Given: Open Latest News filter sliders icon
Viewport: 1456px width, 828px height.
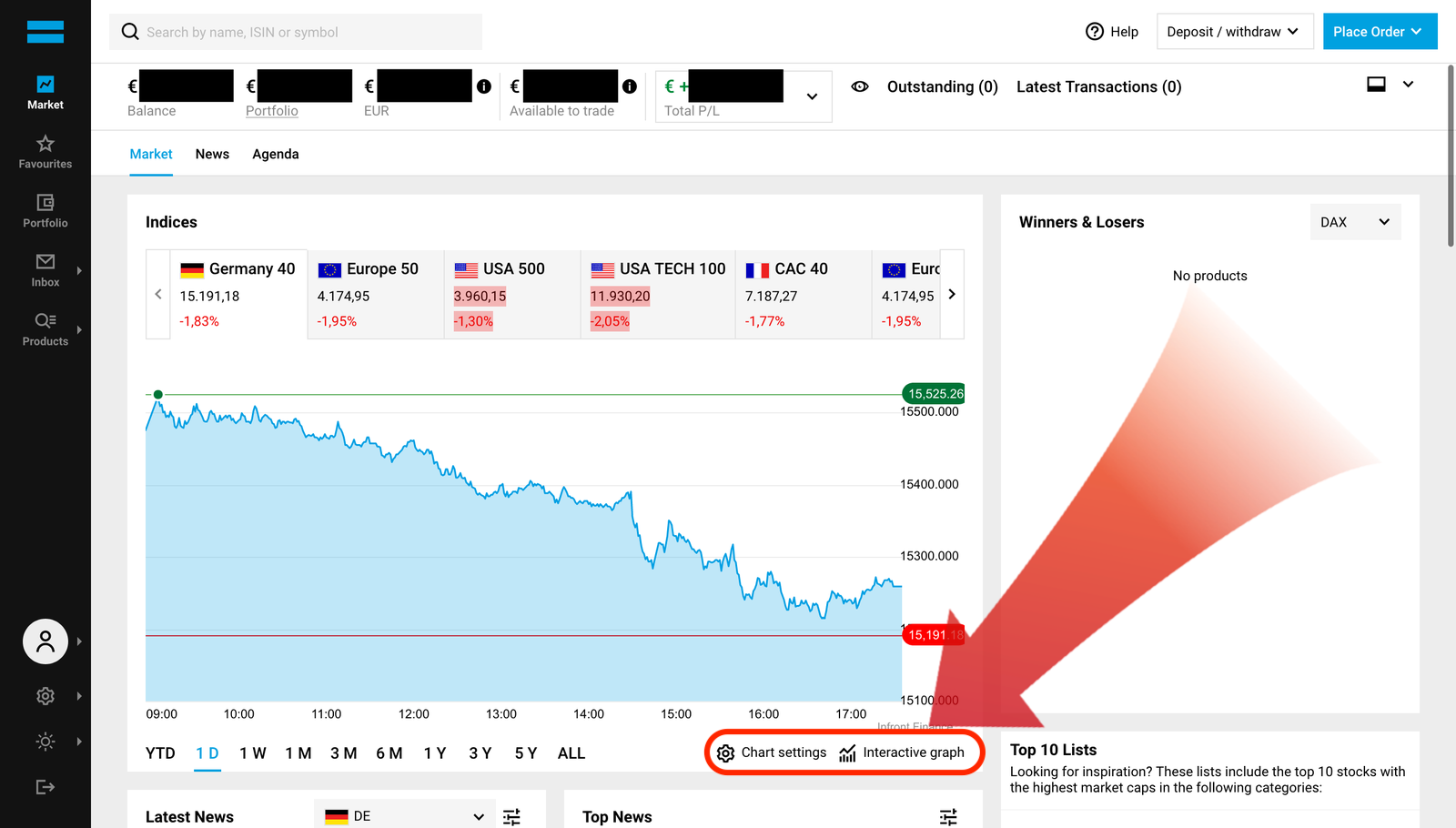Looking at the screenshot, I should pyautogui.click(x=512, y=816).
